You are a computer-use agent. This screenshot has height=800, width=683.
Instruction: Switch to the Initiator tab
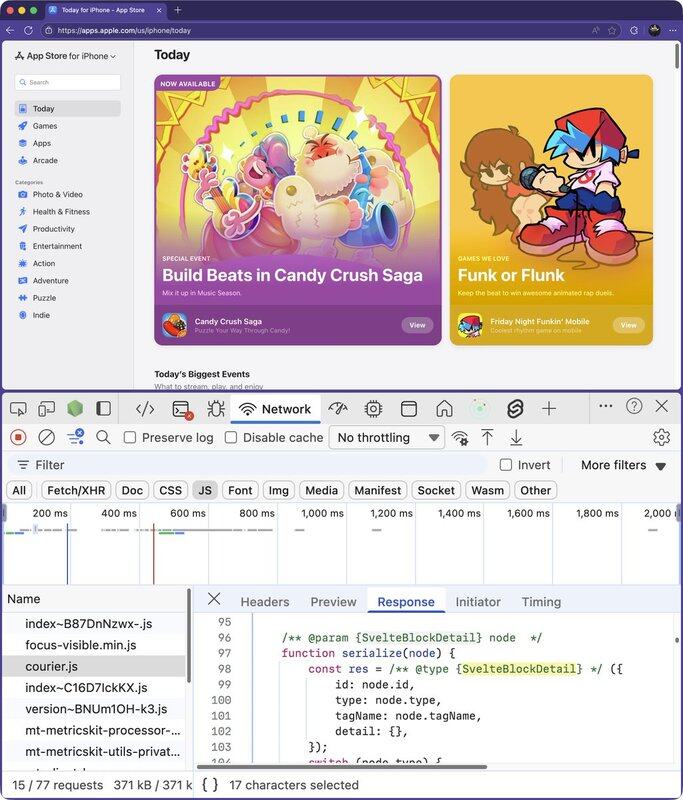tap(478, 602)
